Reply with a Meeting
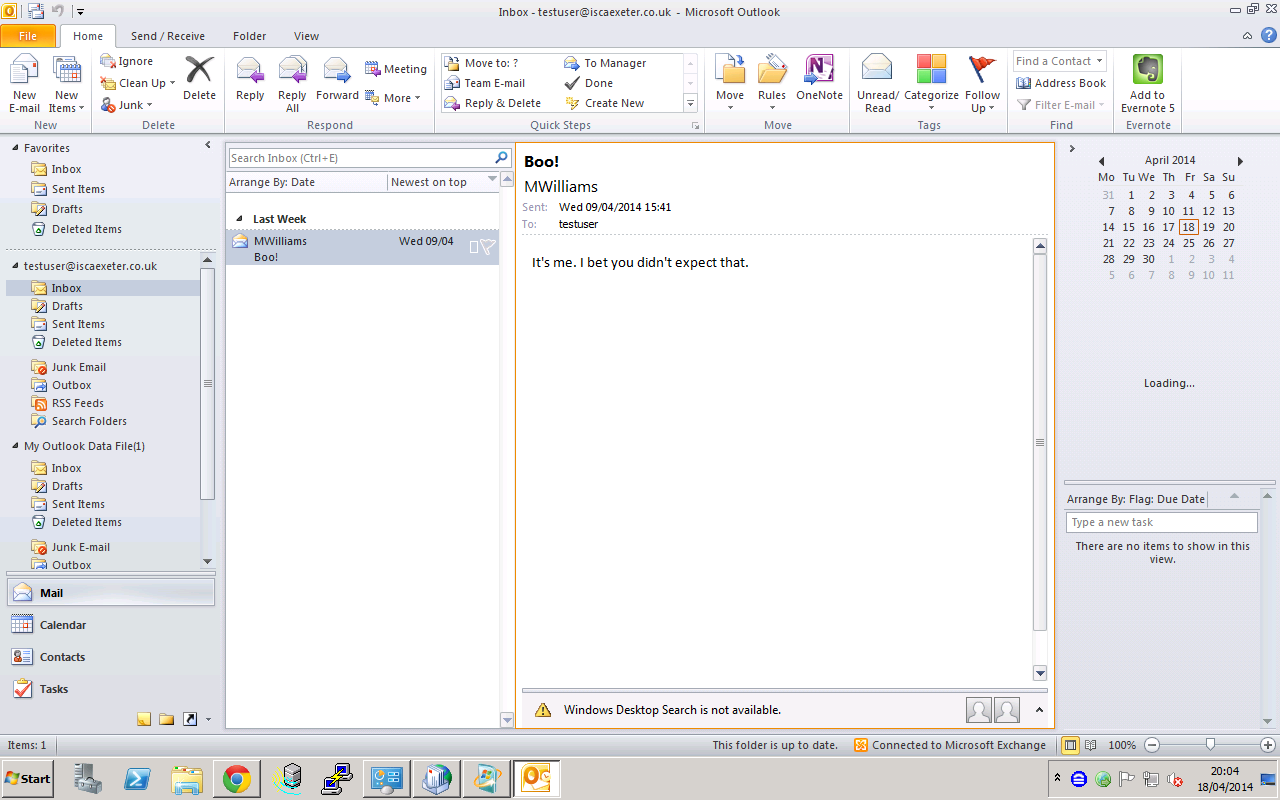 pyautogui.click(x=396, y=69)
